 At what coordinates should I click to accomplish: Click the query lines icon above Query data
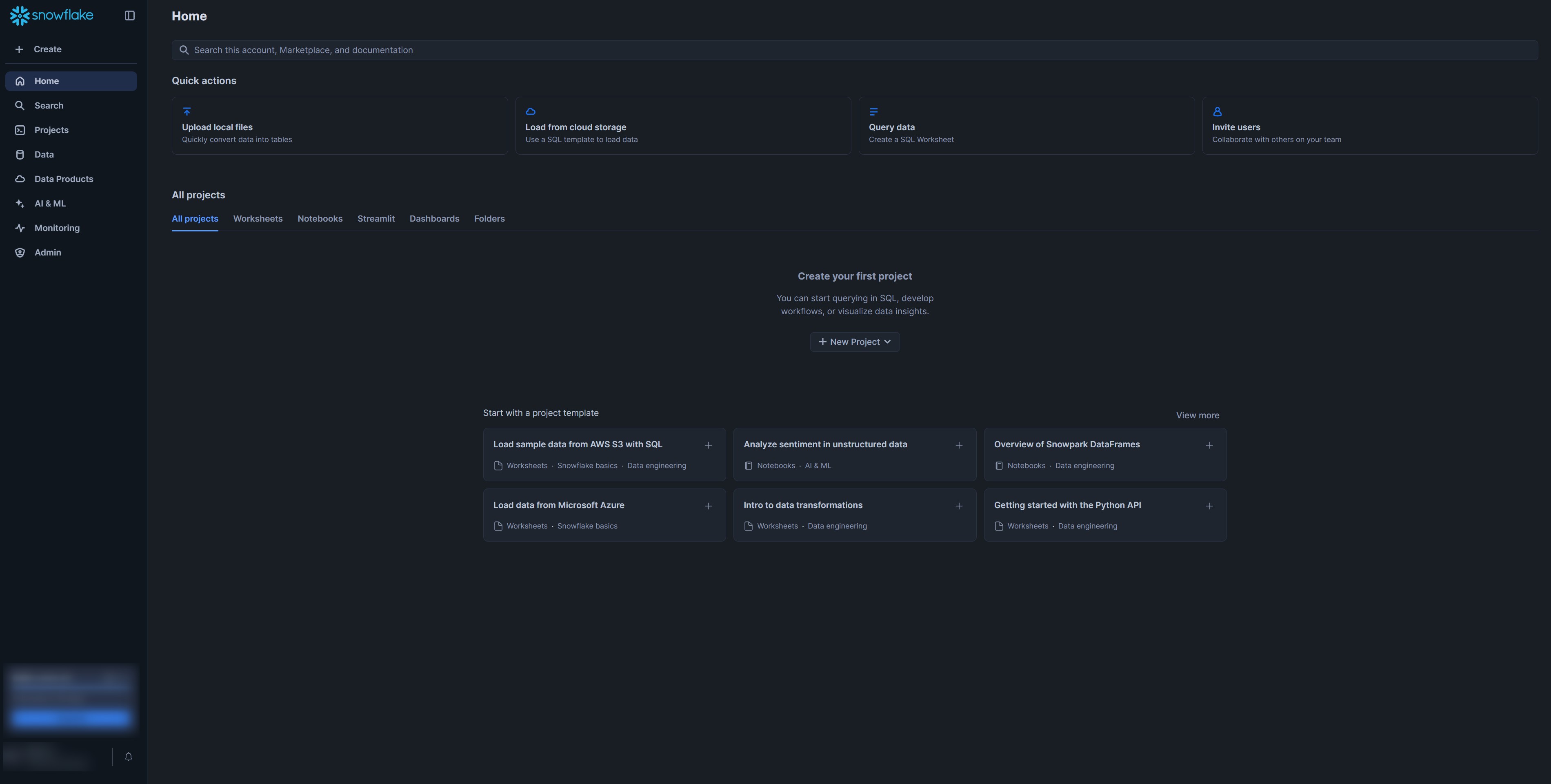pyautogui.click(x=873, y=111)
